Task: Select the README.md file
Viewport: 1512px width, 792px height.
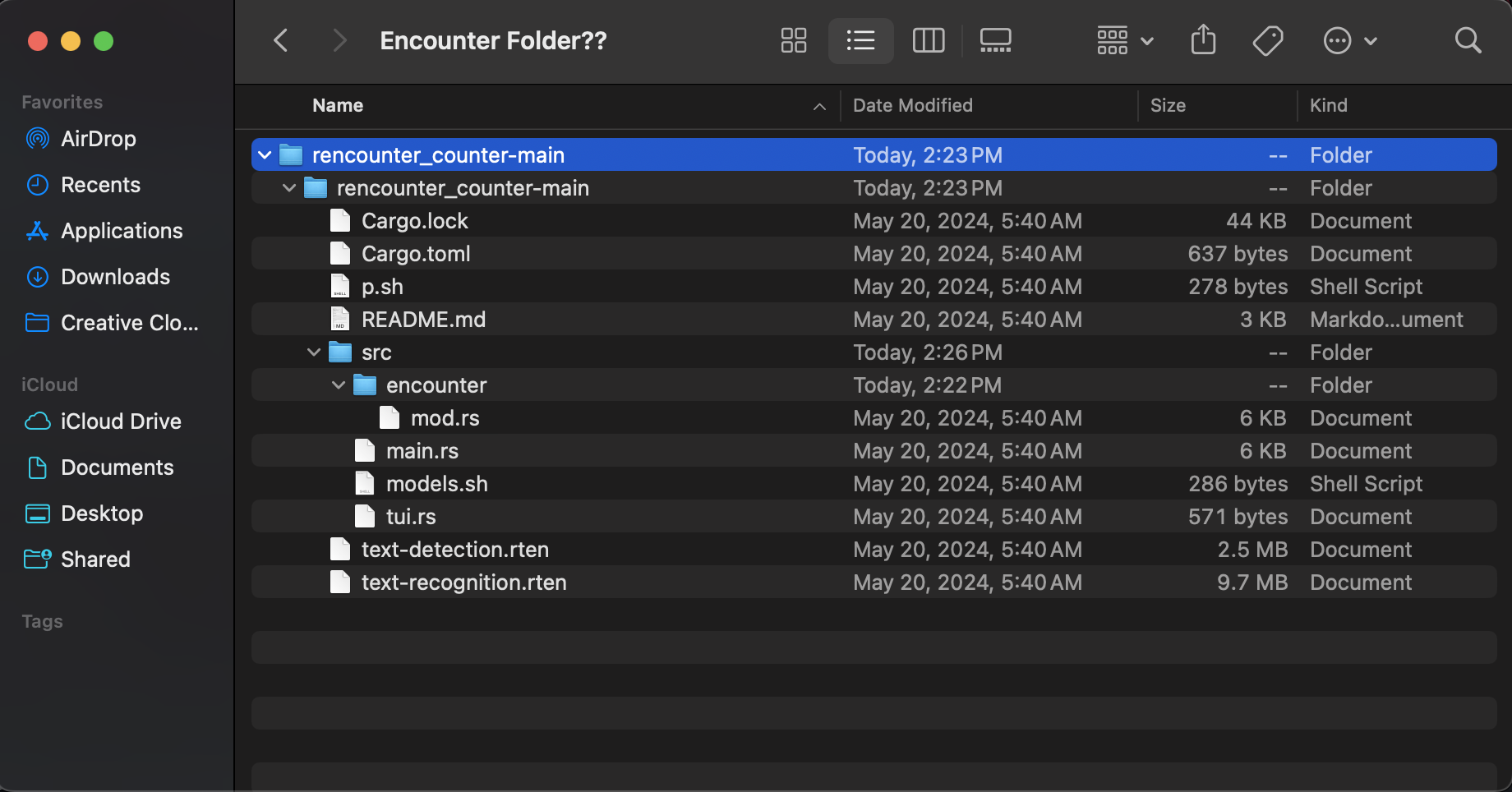Action: 874,320
